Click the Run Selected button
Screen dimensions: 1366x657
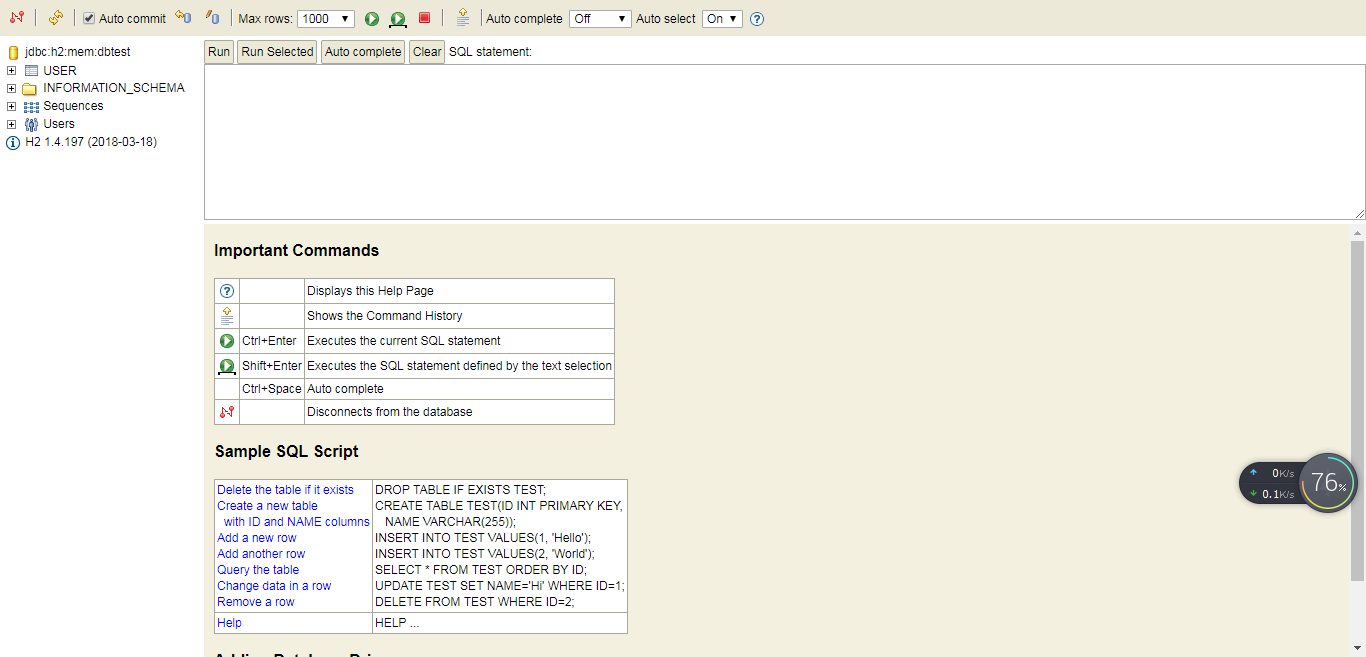277,52
